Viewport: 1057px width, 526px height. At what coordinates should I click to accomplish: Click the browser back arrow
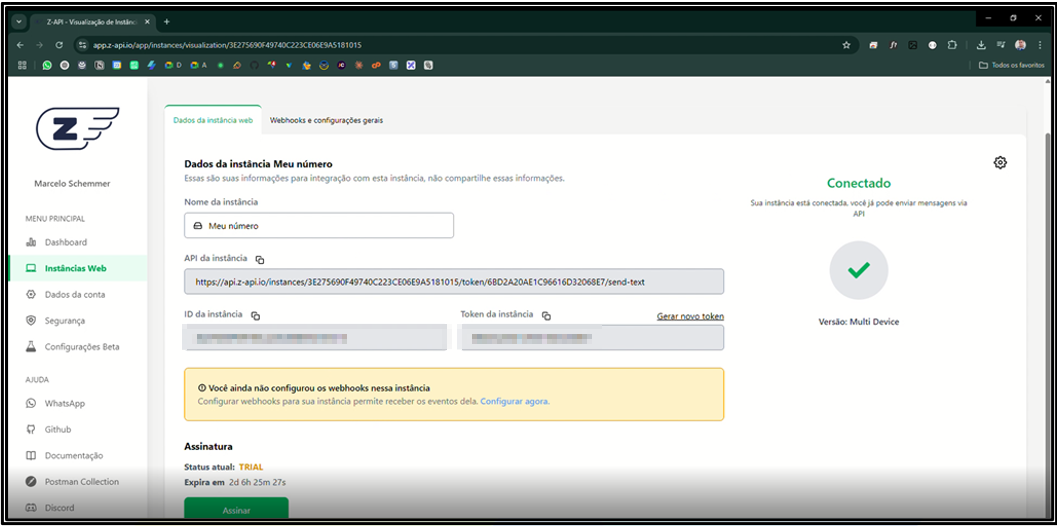20,45
